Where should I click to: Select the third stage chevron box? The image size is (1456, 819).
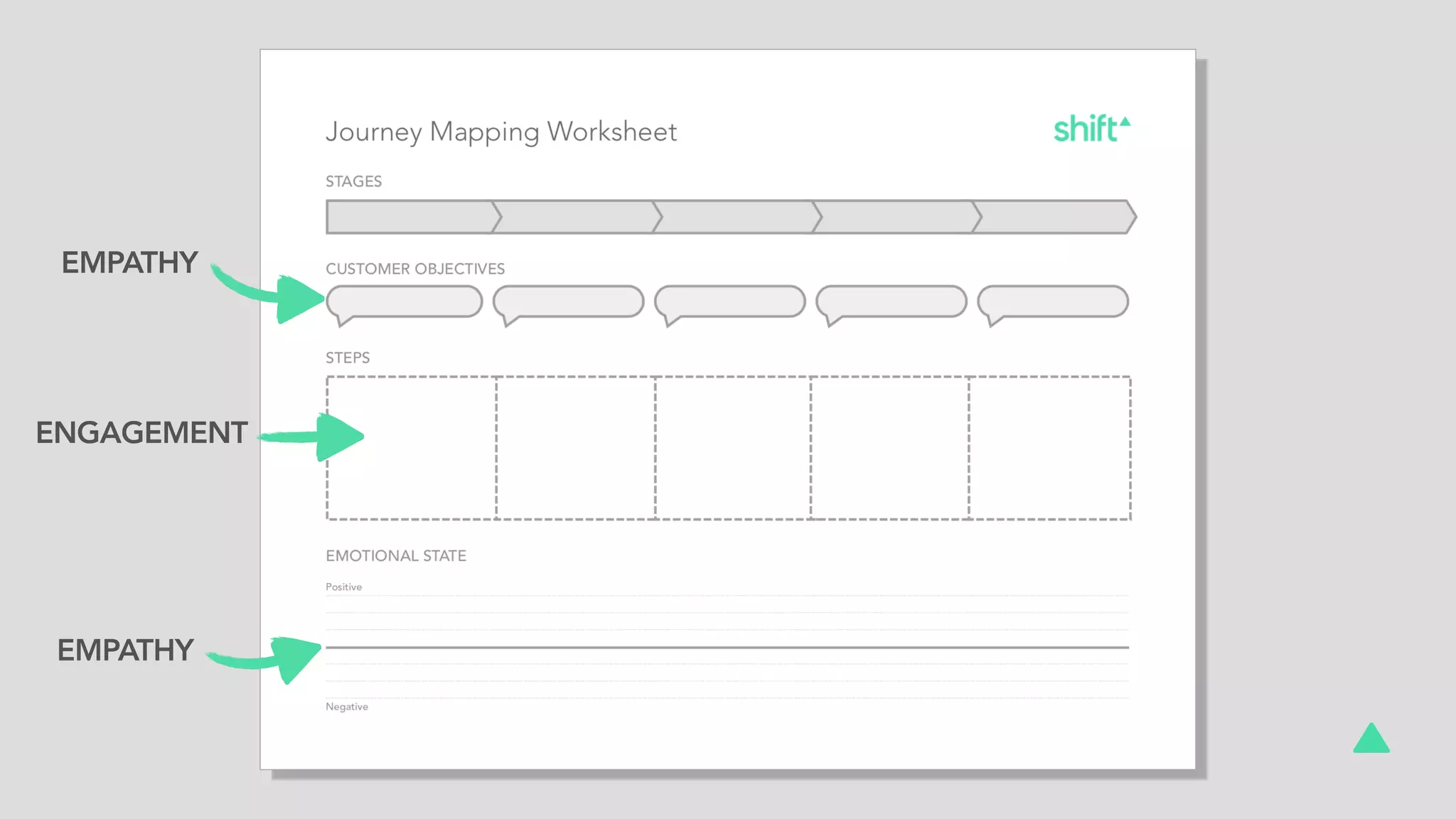tap(734, 217)
